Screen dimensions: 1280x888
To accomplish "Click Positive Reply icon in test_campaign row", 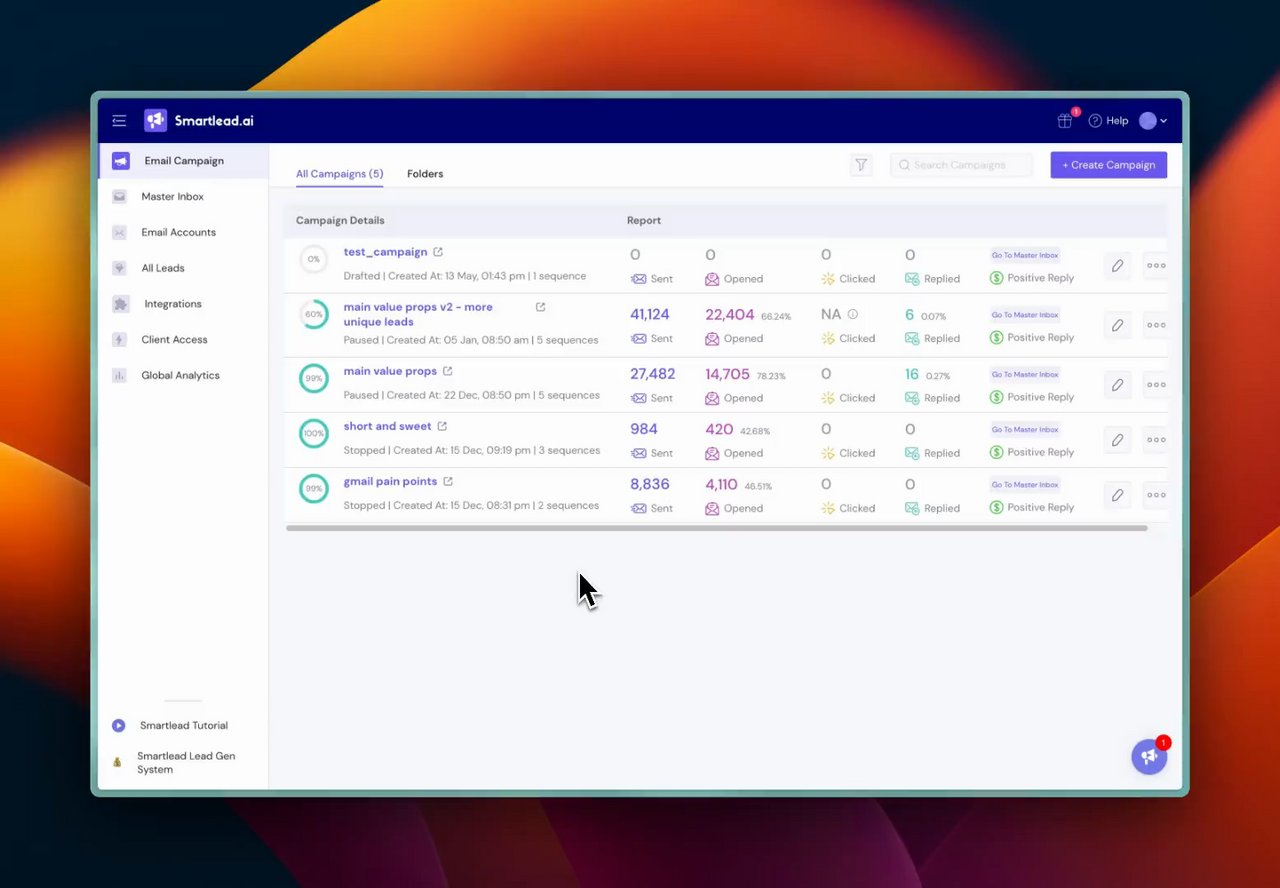I will pos(996,278).
